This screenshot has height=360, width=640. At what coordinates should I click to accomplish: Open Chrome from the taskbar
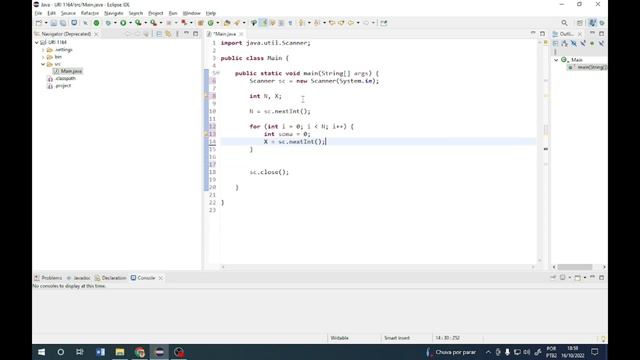coord(140,352)
